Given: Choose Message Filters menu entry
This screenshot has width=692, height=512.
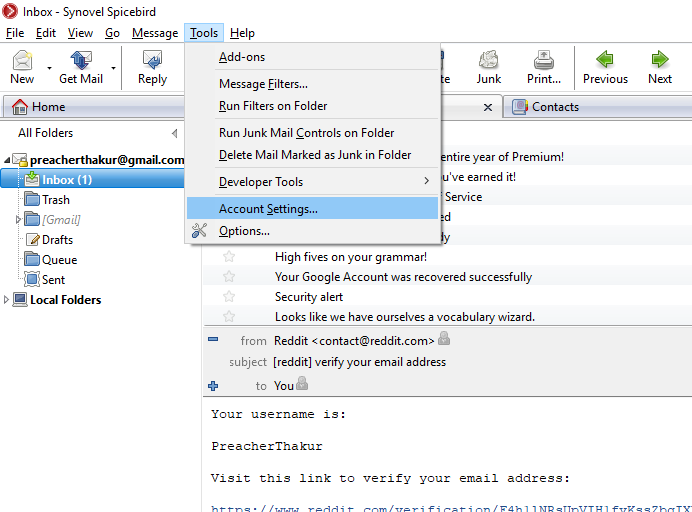Looking at the screenshot, I should click(x=312, y=83).
